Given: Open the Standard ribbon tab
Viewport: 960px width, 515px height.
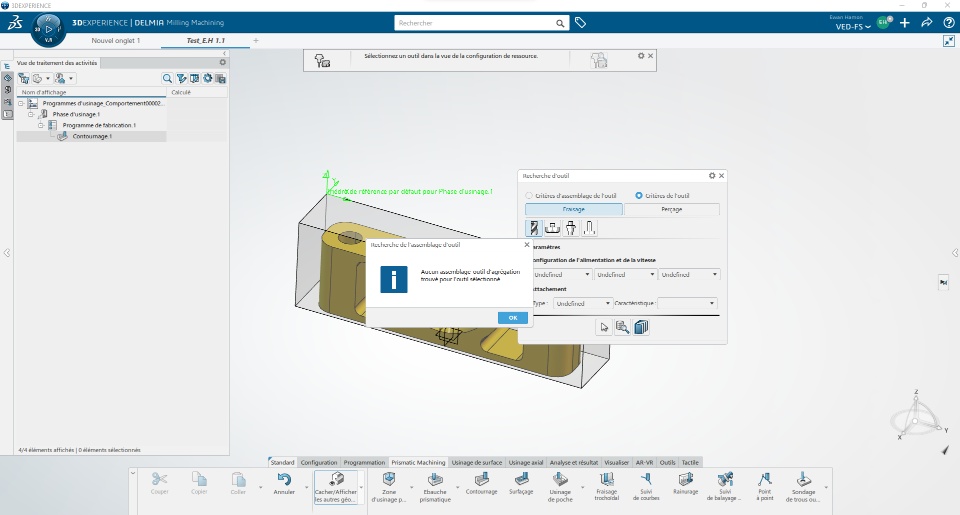Looking at the screenshot, I should [282, 462].
